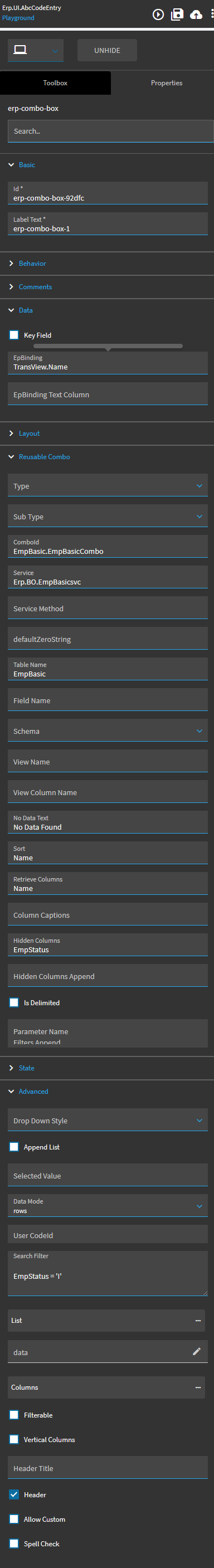Switch to the Toolbox tab
Viewport: 214px width, 1568px height.
tap(55, 83)
